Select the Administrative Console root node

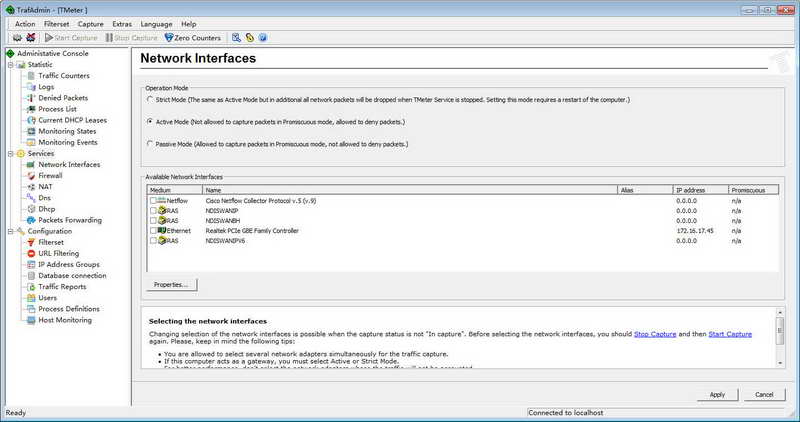point(53,54)
